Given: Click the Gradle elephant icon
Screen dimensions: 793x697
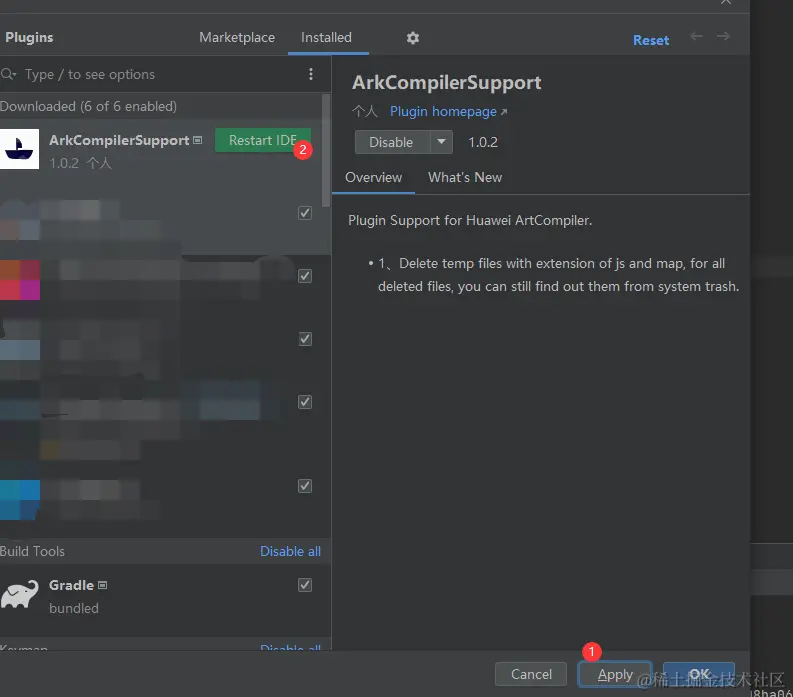Looking at the screenshot, I should pos(19,594).
